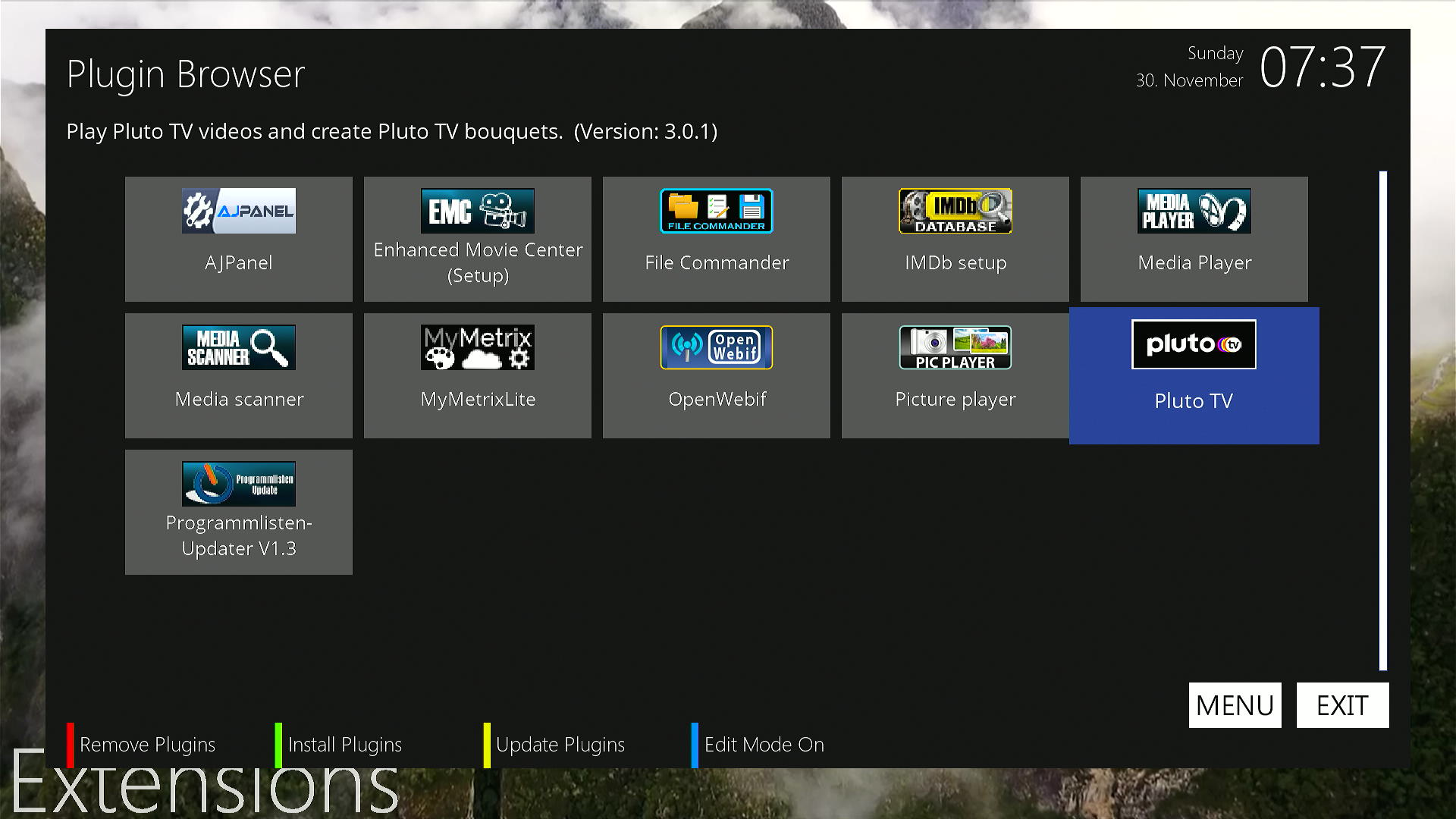1456x819 pixels.
Task: Click the 07:37 clock display
Action: coord(1322,68)
